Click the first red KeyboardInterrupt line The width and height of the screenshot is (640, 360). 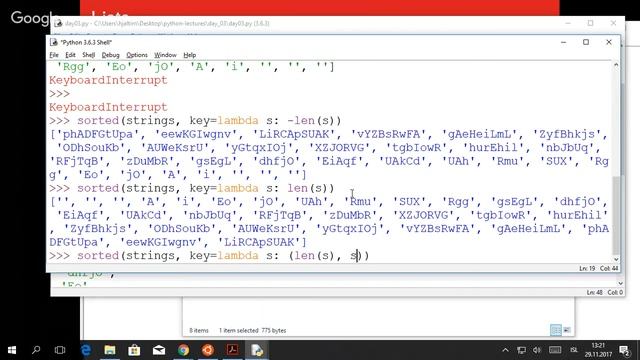(108, 80)
